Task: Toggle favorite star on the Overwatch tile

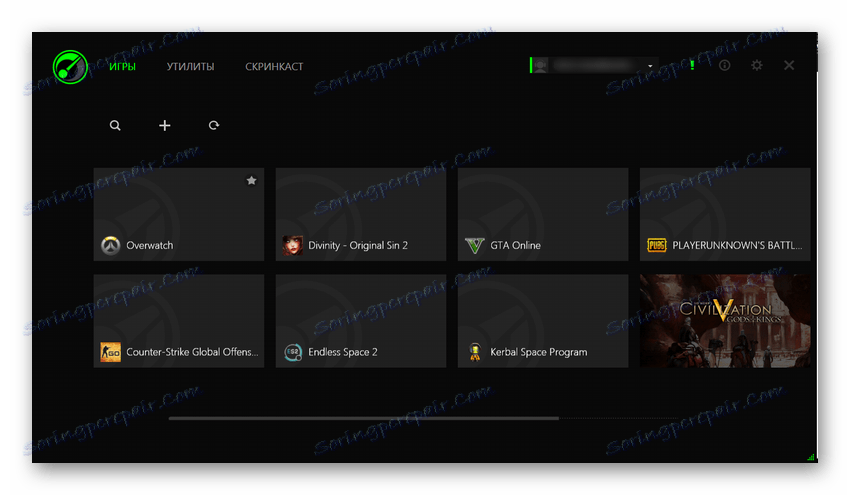Action: pyautogui.click(x=251, y=181)
